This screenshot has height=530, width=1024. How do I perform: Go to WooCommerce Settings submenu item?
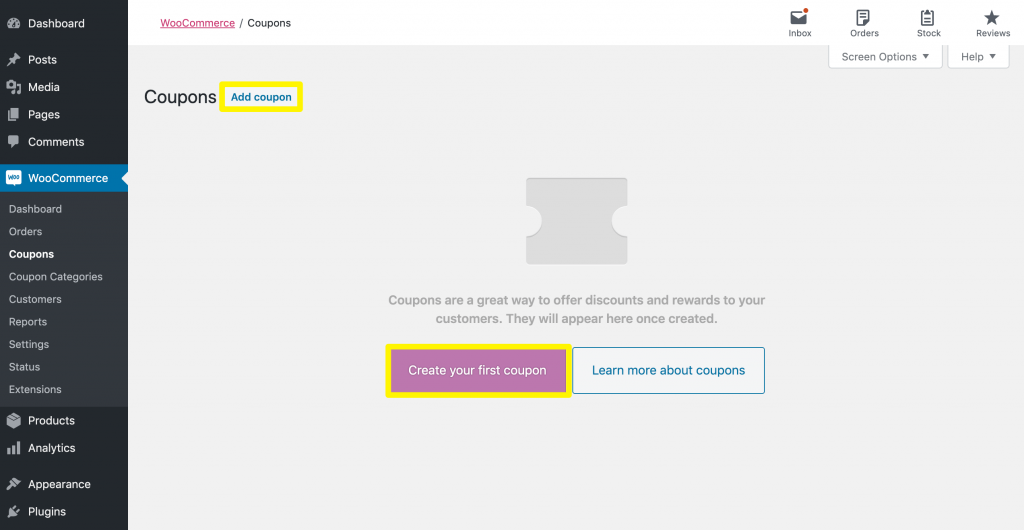point(29,344)
